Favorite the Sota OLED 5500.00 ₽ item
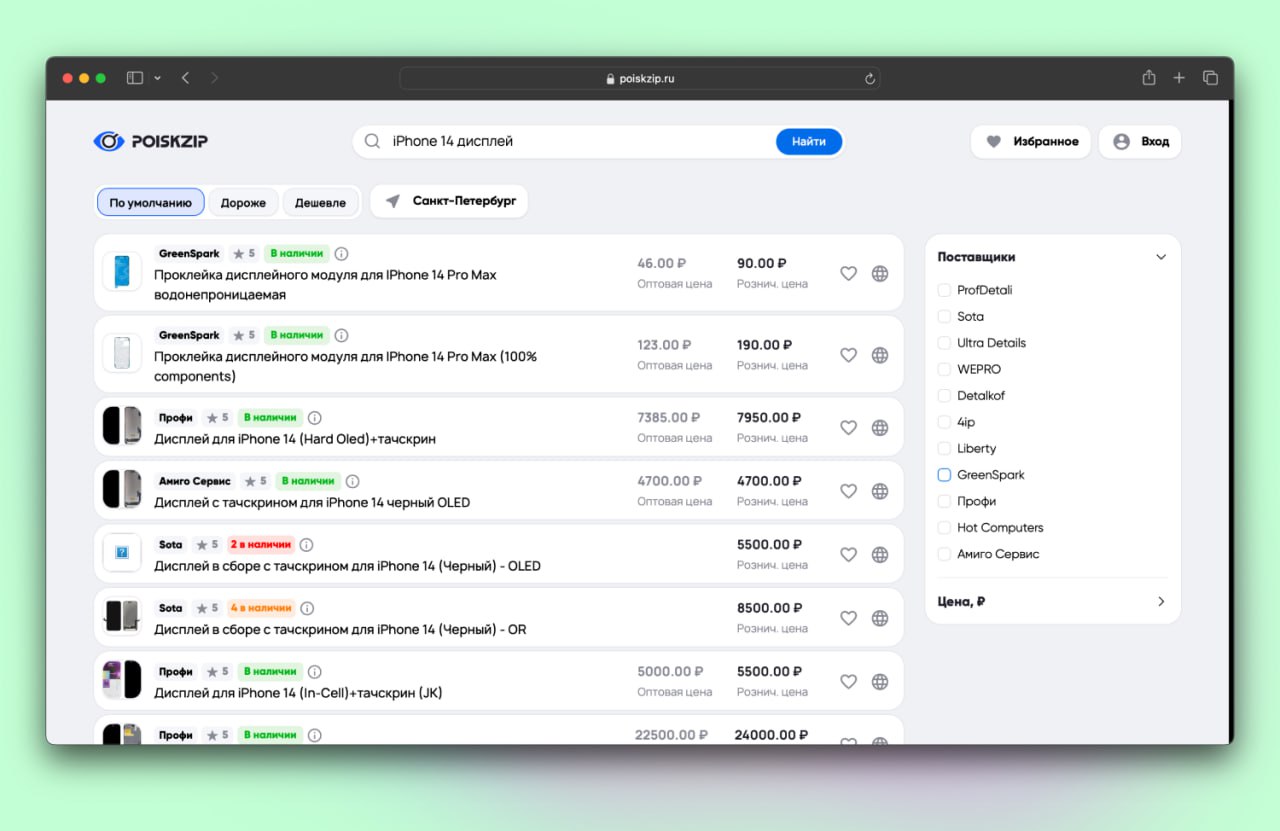This screenshot has width=1280, height=831. point(848,554)
